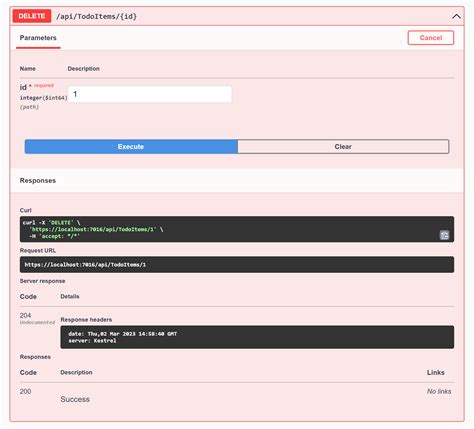Click the red DELETE method badge

tap(32, 16)
